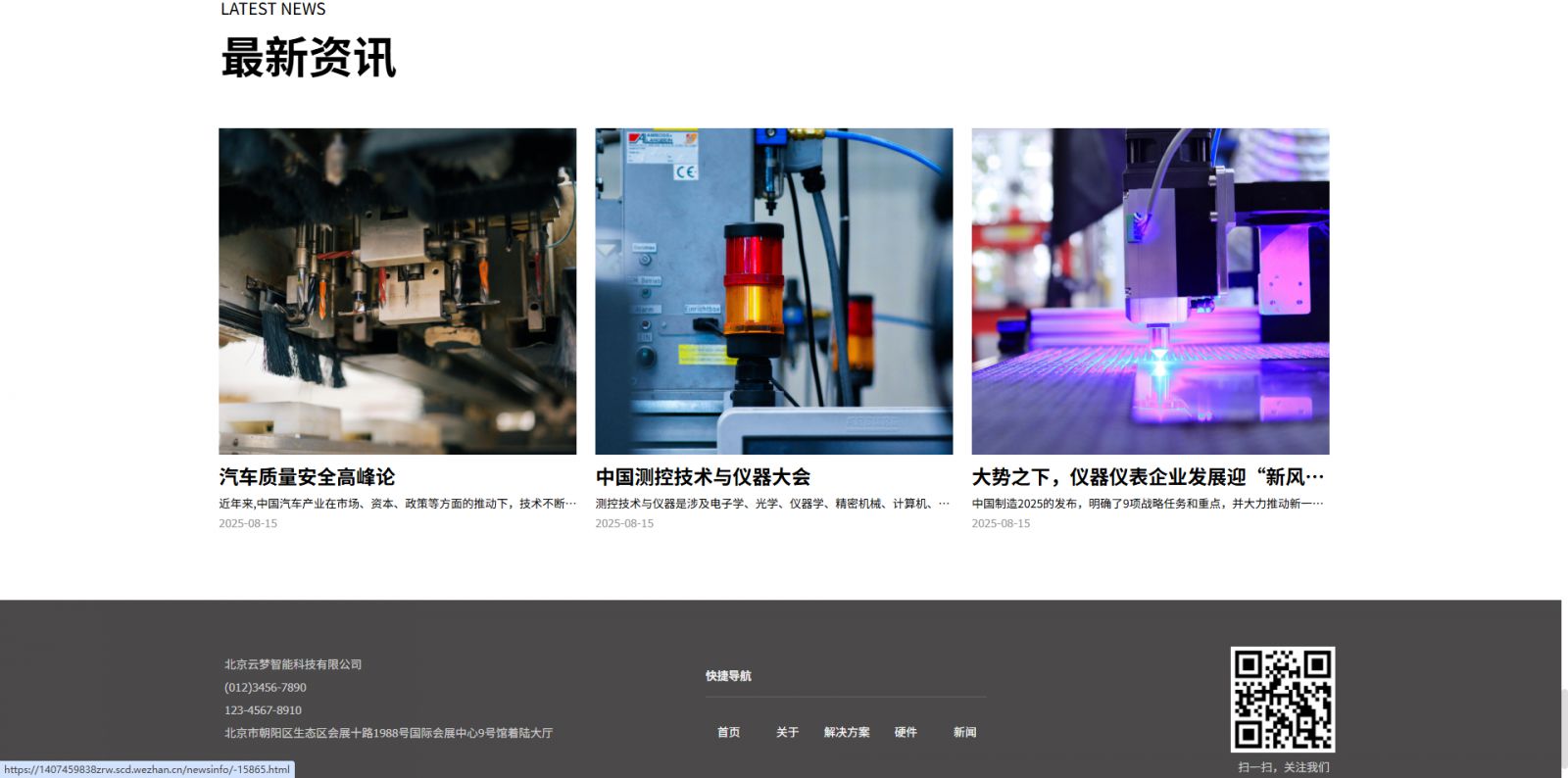Click the 汽车质量安全高峰论 headline

[307, 477]
